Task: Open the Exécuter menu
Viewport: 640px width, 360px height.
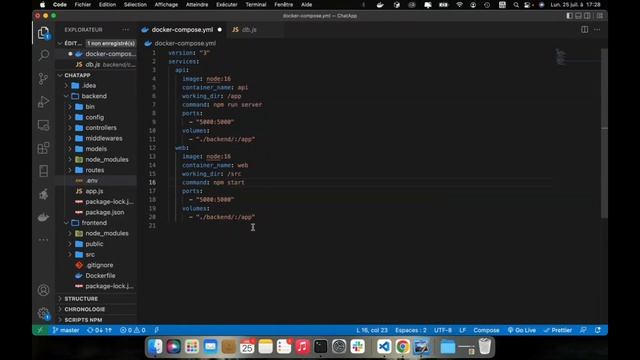Action: tap(227, 5)
